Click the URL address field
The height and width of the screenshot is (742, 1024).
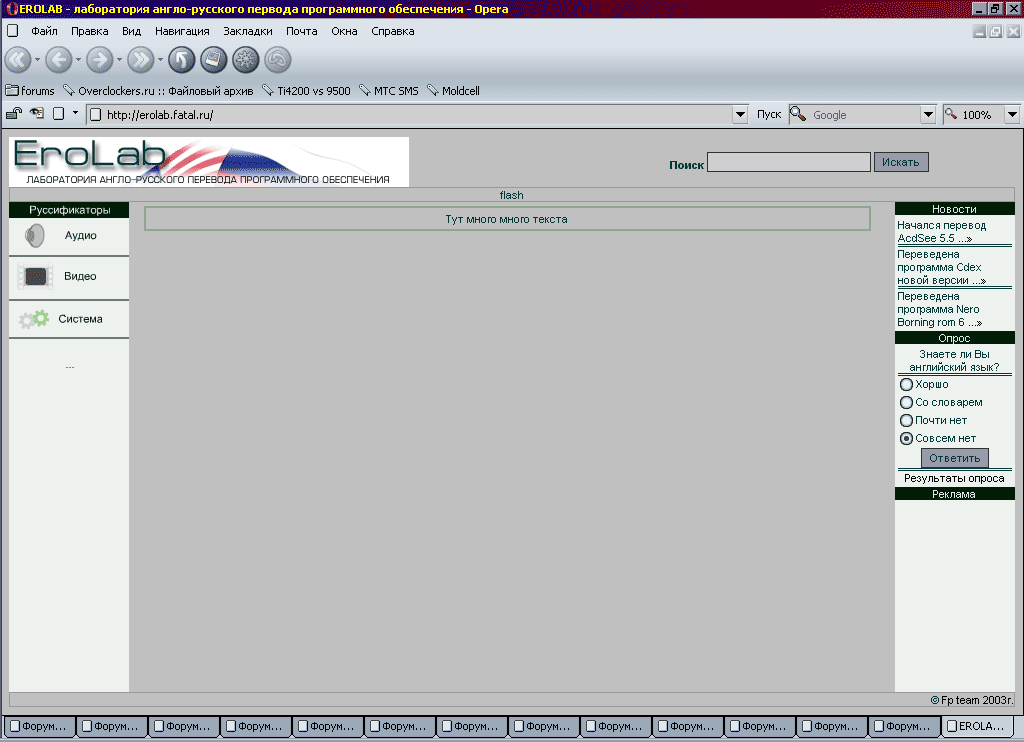(x=418, y=115)
